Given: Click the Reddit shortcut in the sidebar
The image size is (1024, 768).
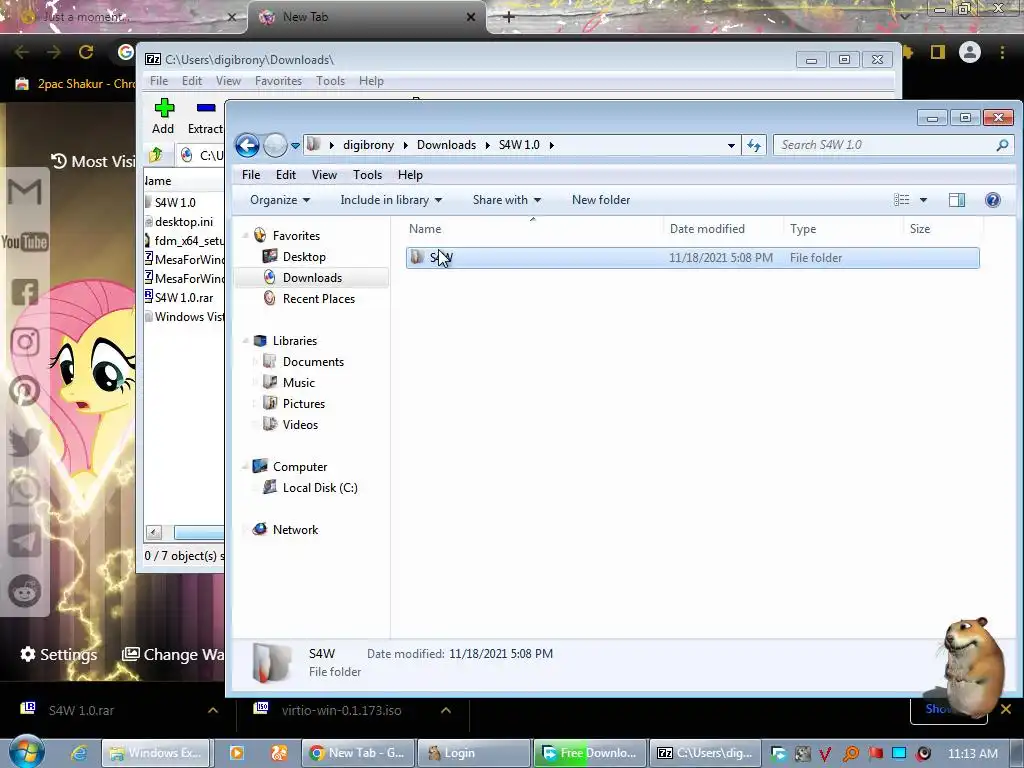Looking at the screenshot, I should click(x=25, y=591).
